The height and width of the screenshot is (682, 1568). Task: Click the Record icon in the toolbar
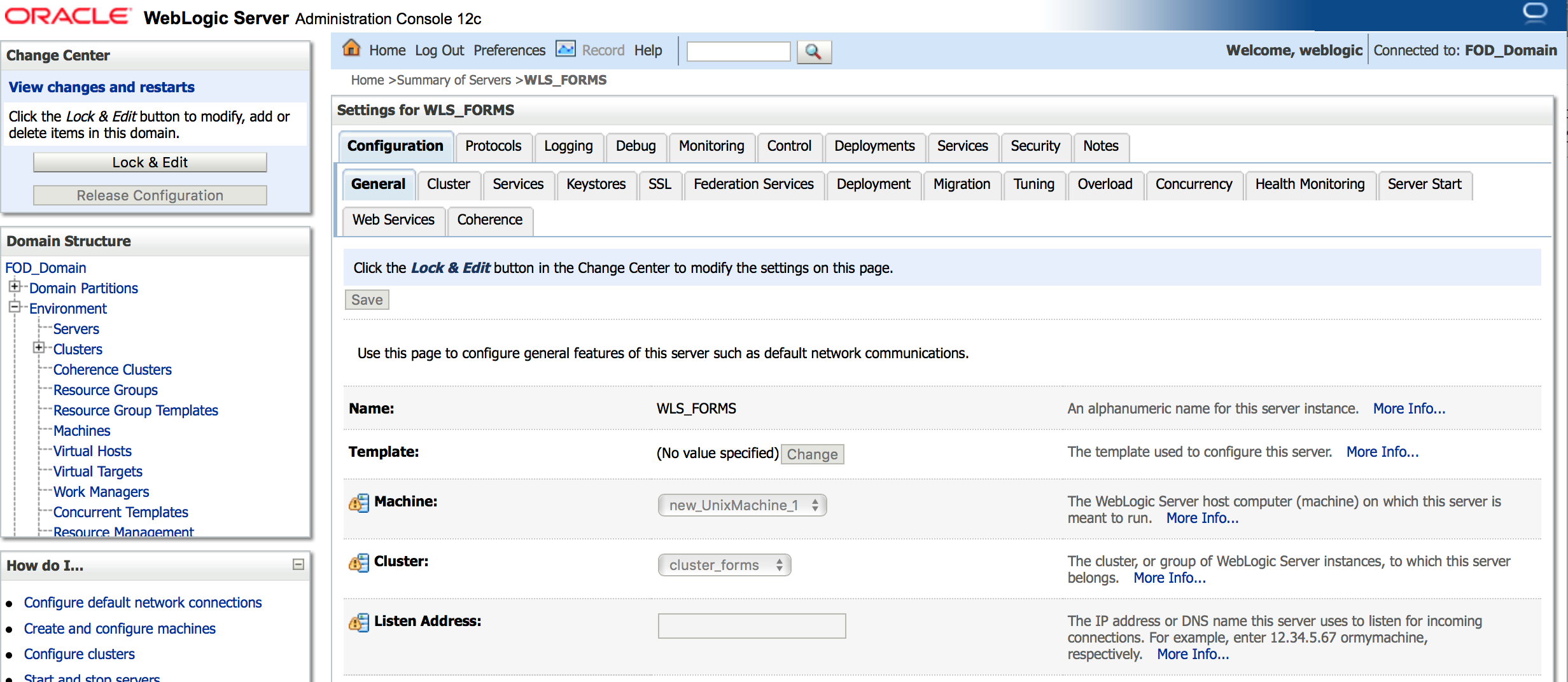click(565, 49)
